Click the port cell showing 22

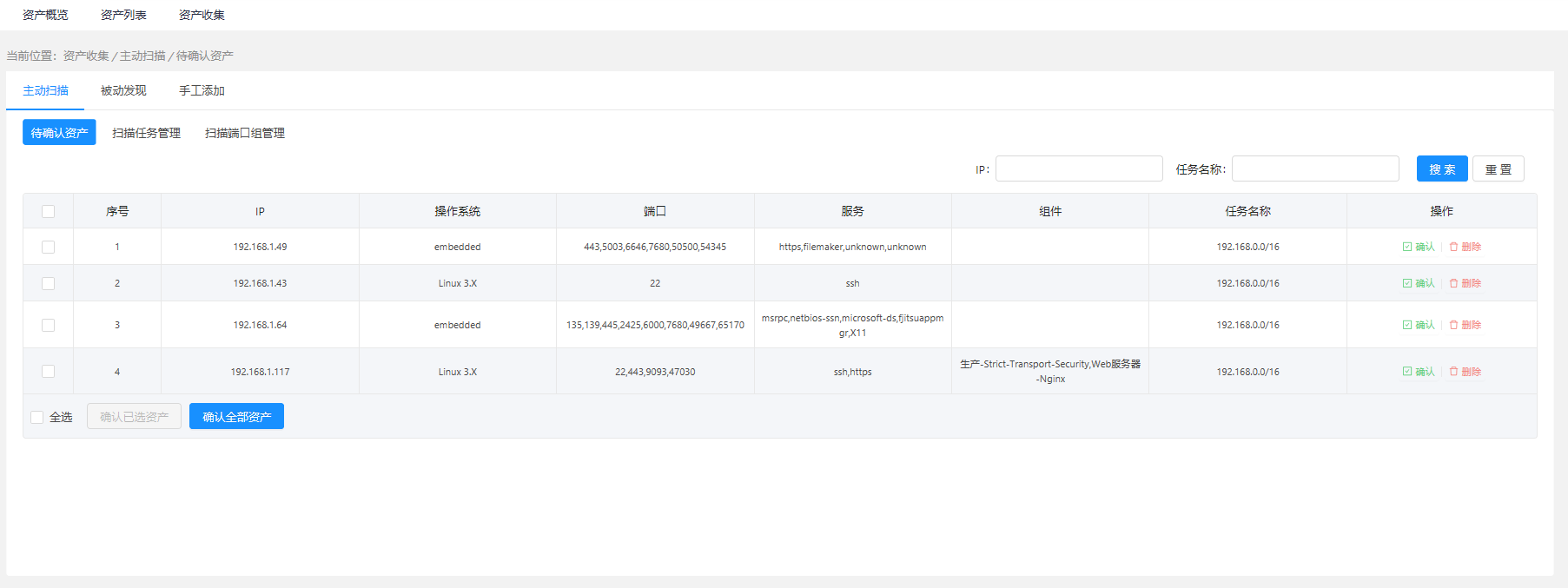coord(655,283)
